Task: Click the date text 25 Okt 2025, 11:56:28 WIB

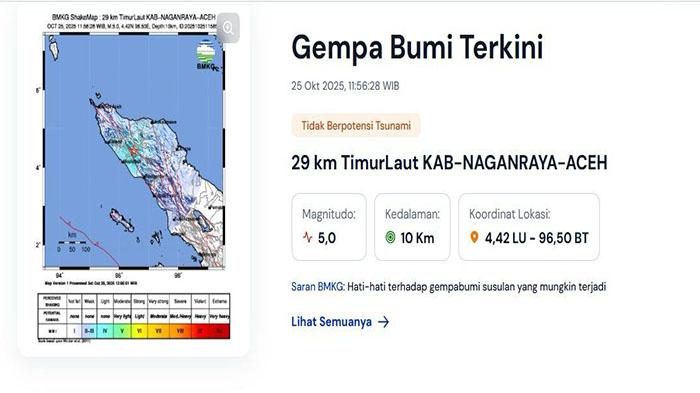Action: tap(345, 86)
